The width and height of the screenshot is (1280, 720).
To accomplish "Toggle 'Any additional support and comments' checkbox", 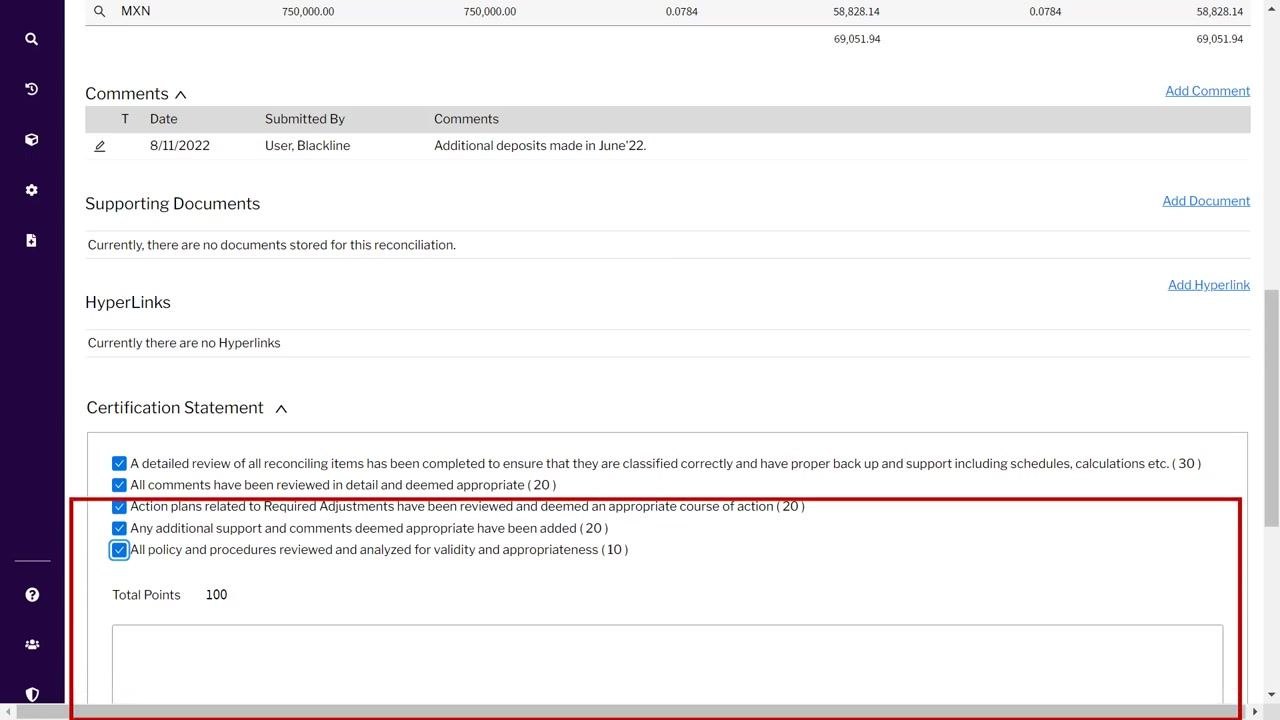I will (119, 528).
